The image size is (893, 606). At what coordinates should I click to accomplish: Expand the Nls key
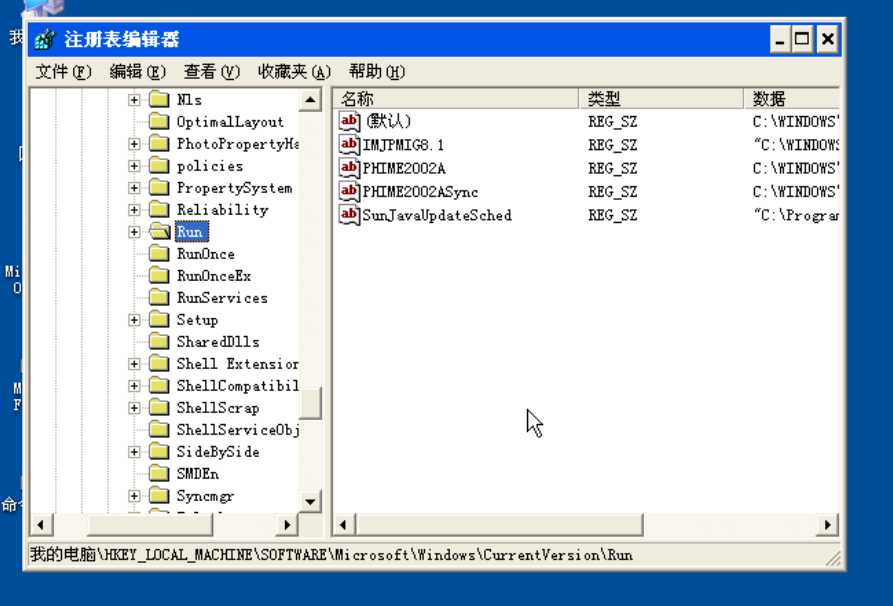pos(134,100)
